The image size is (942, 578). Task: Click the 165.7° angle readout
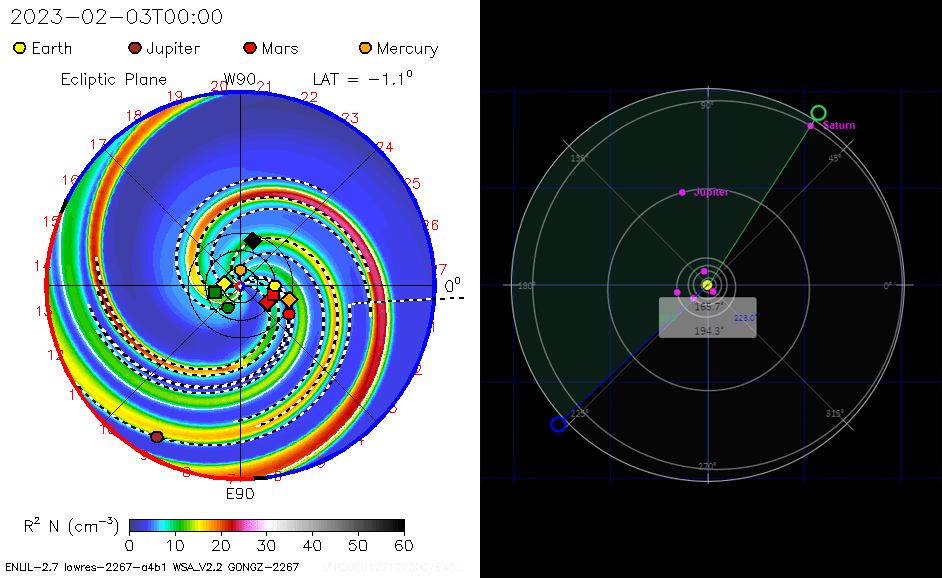708,308
